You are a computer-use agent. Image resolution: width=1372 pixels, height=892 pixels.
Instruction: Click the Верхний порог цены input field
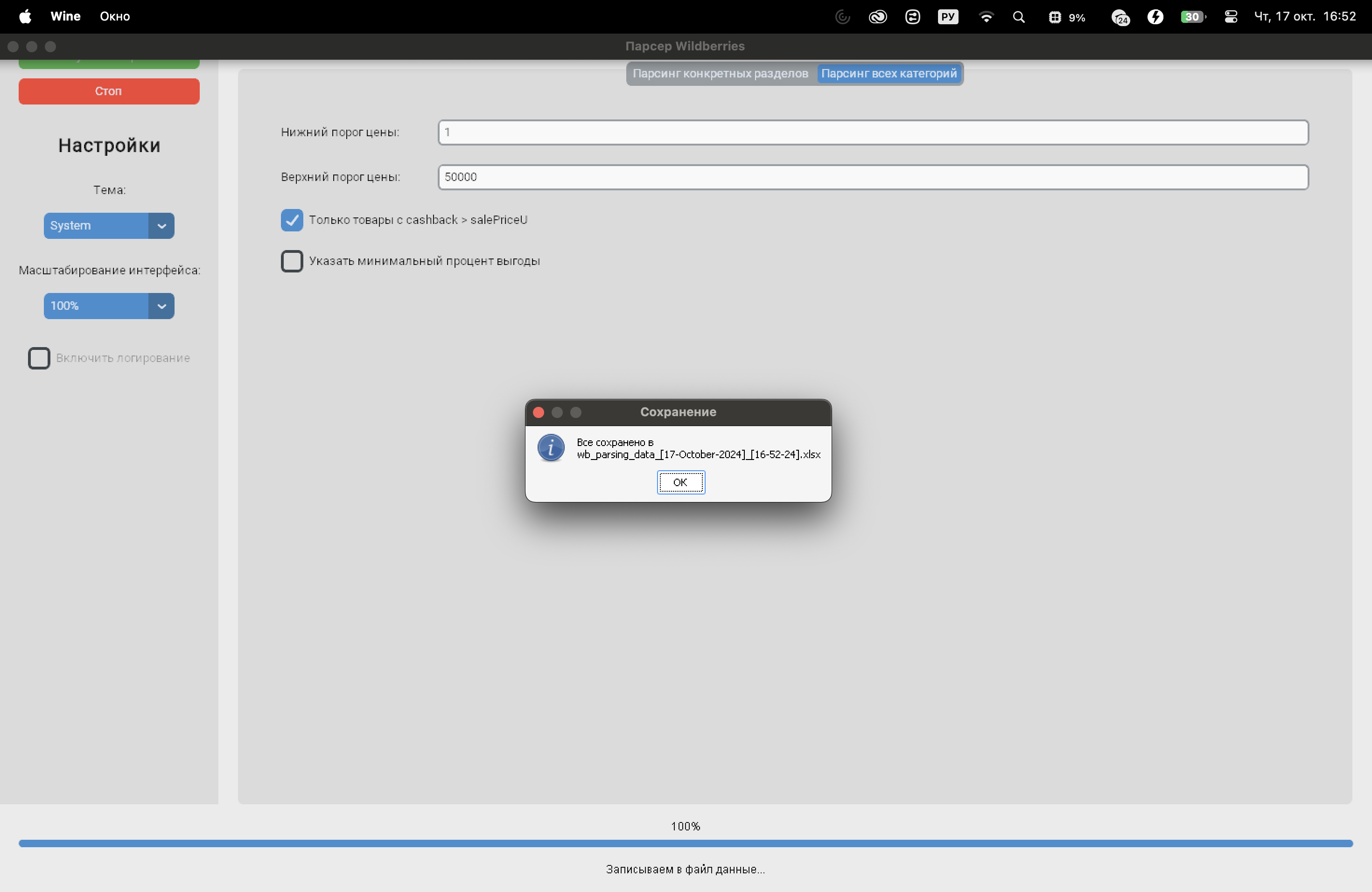coord(873,177)
